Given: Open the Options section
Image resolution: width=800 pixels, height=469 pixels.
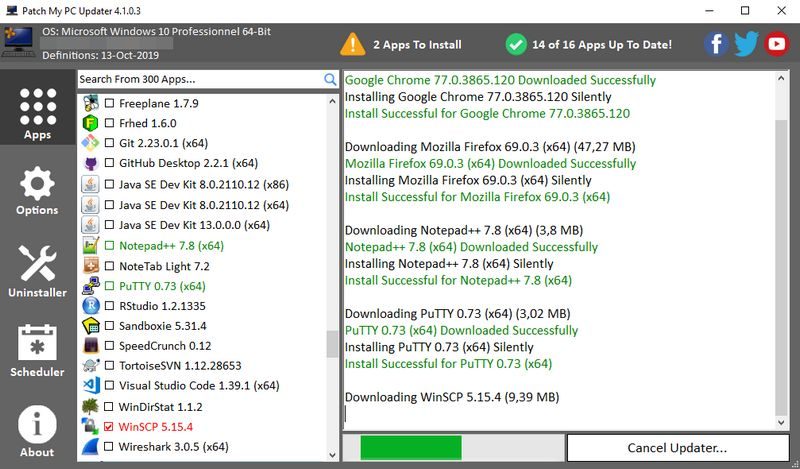Looking at the screenshot, I should click(x=37, y=190).
